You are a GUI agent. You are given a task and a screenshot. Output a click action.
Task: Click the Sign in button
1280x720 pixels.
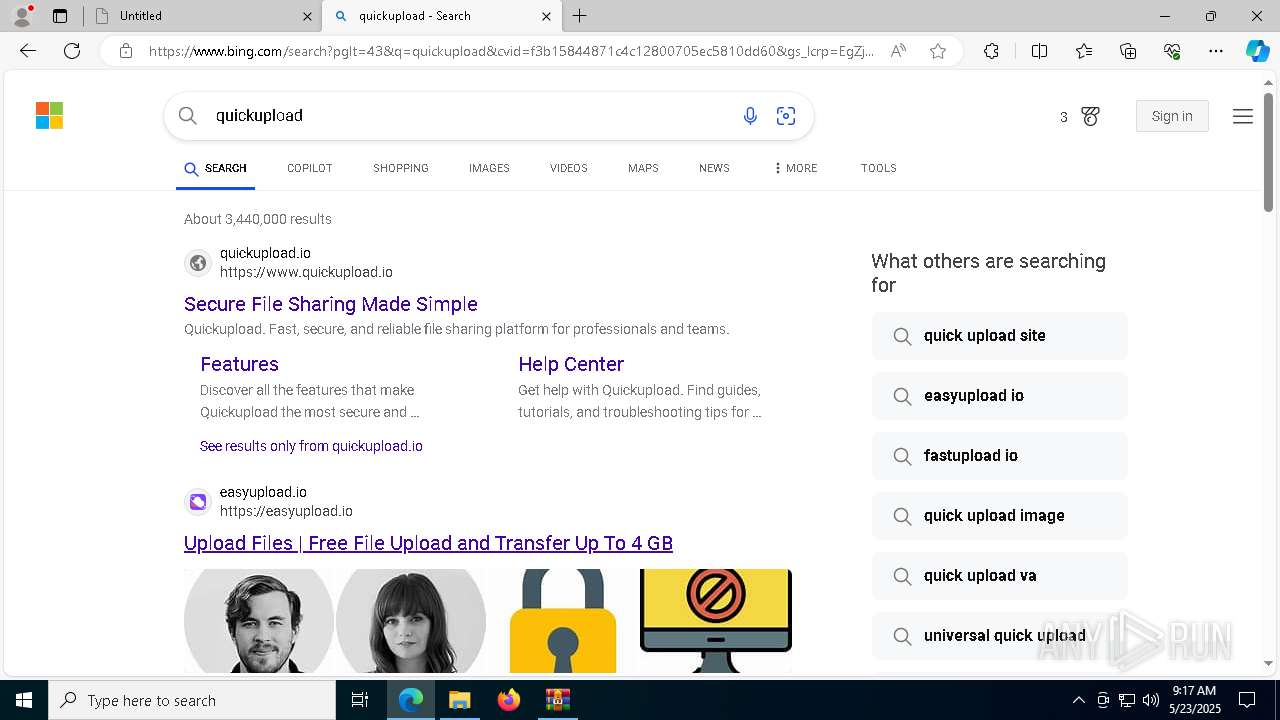(1172, 116)
